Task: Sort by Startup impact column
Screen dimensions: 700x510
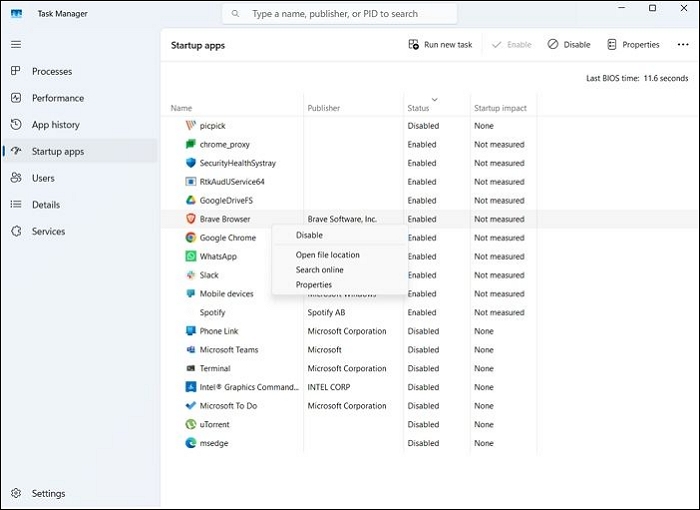Action: [500, 108]
